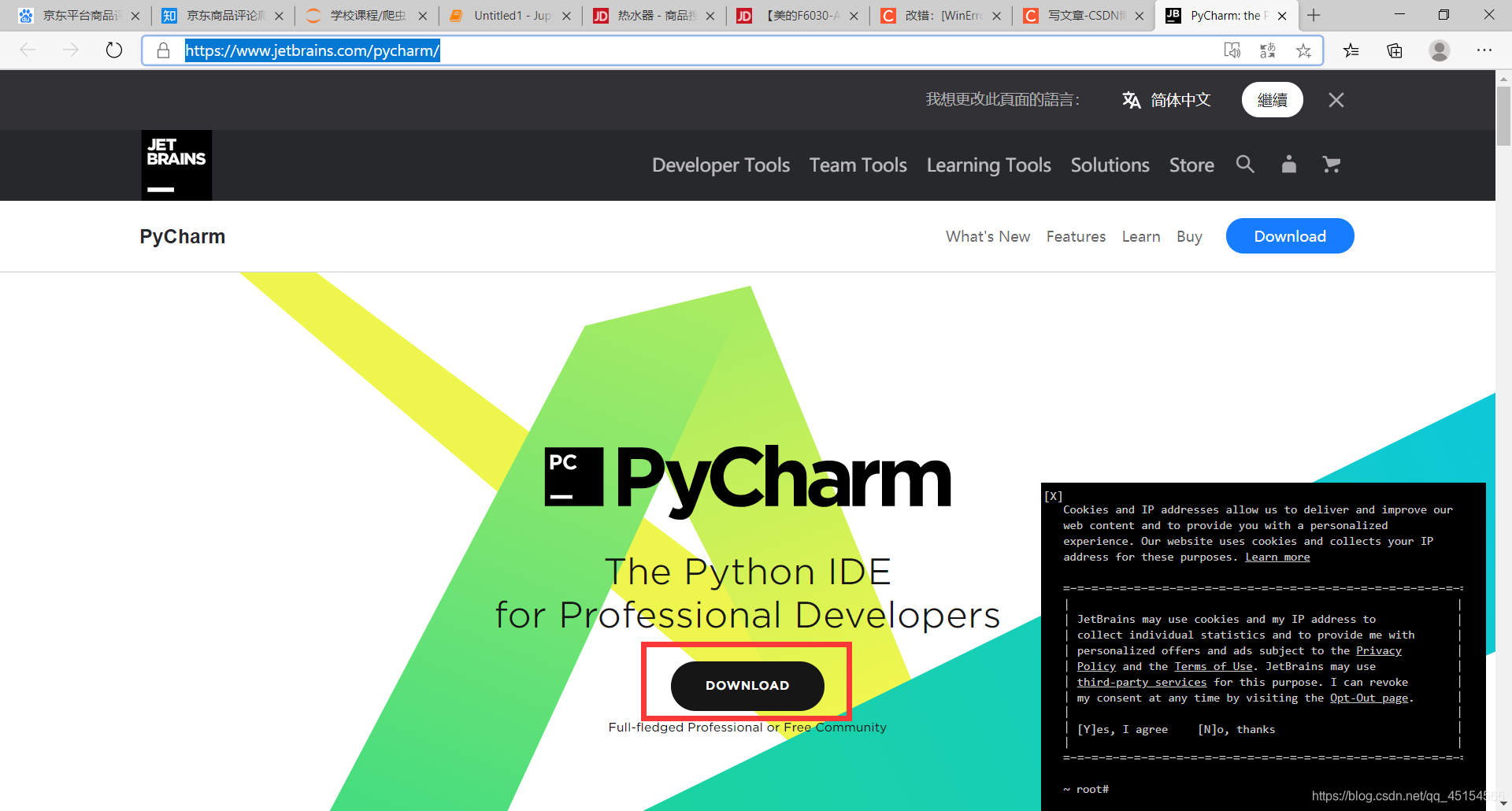Click the PyCharm PC logo icon
Screen dimensions: 1512x811
(x=574, y=476)
